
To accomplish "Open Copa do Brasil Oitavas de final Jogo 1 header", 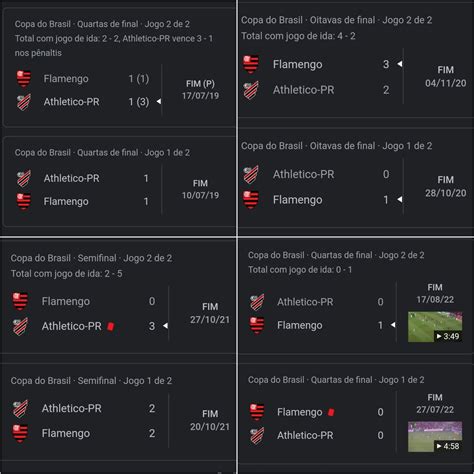I will pyautogui.click(x=336, y=146).
